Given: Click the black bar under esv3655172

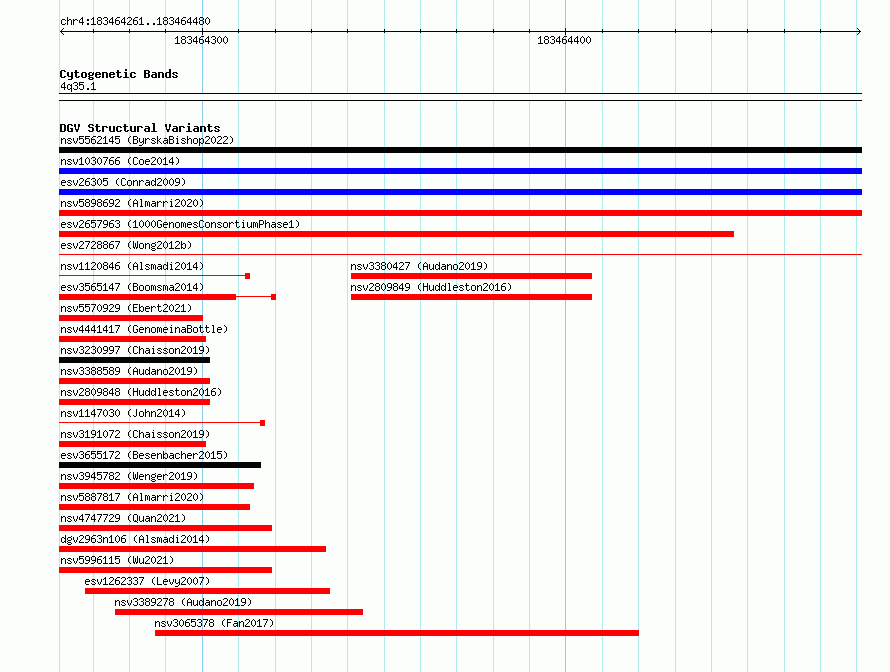Looking at the screenshot, I should pyautogui.click(x=160, y=465).
